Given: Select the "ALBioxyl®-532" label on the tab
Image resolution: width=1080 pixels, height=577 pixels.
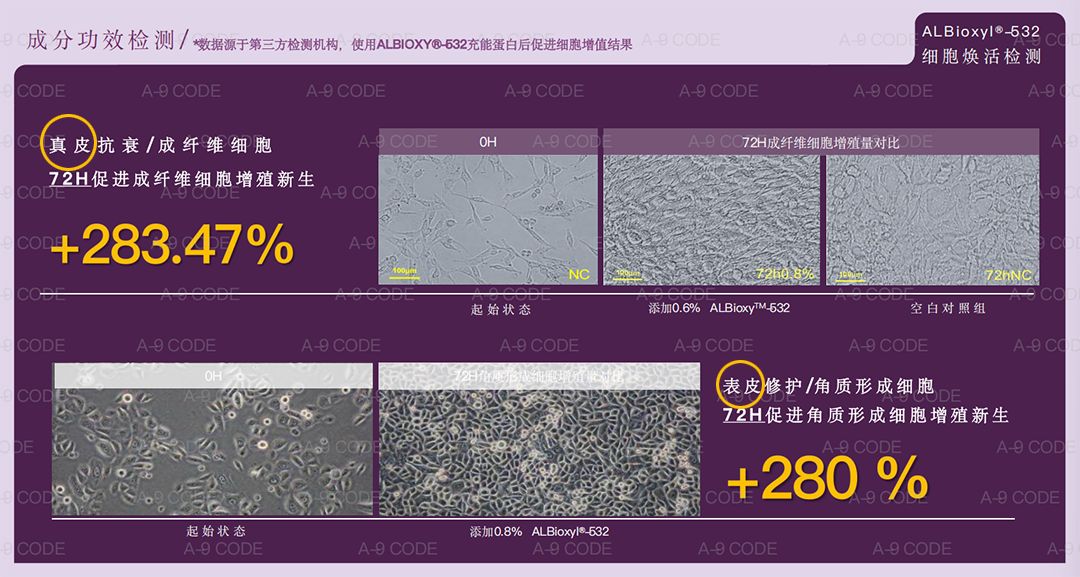Looking at the screenshot, I should point(981,32).
